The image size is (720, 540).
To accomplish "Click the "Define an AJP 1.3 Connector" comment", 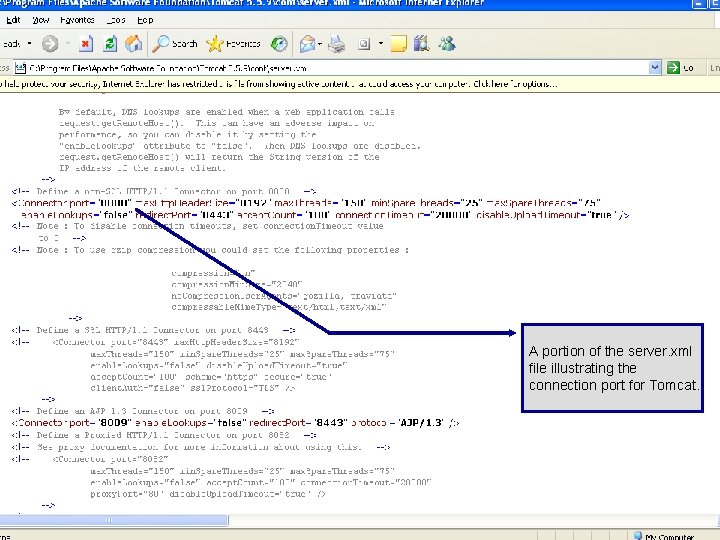I will 143,411.
